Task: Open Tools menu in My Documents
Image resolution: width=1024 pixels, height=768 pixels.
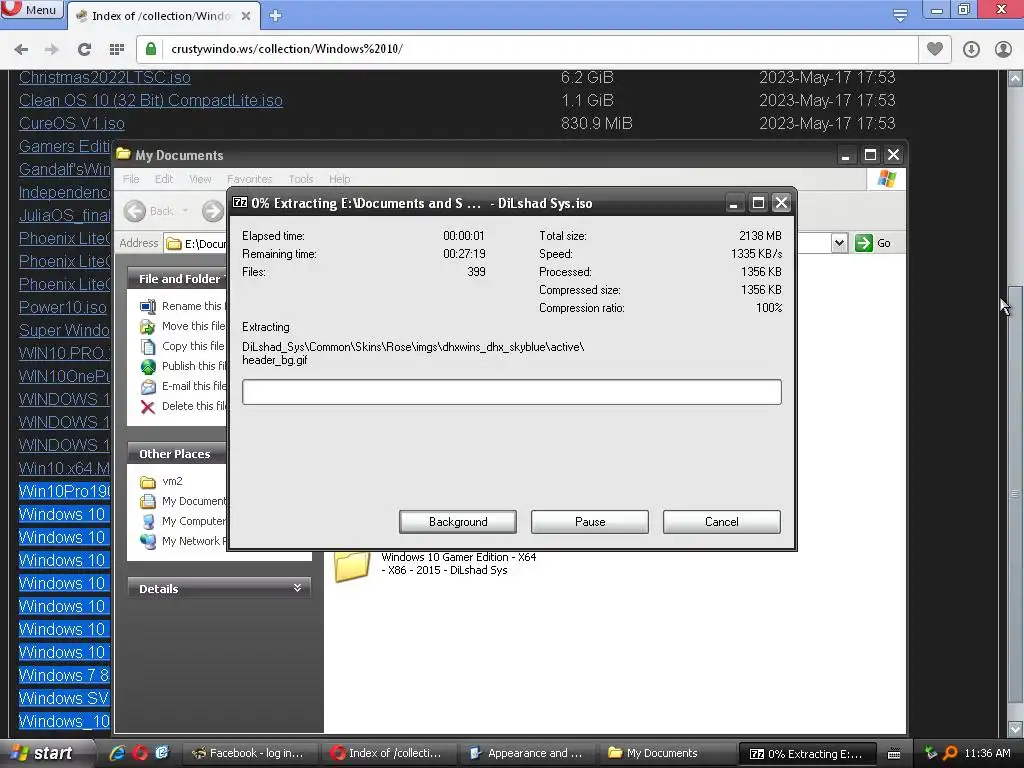Action: click(301, 179)
